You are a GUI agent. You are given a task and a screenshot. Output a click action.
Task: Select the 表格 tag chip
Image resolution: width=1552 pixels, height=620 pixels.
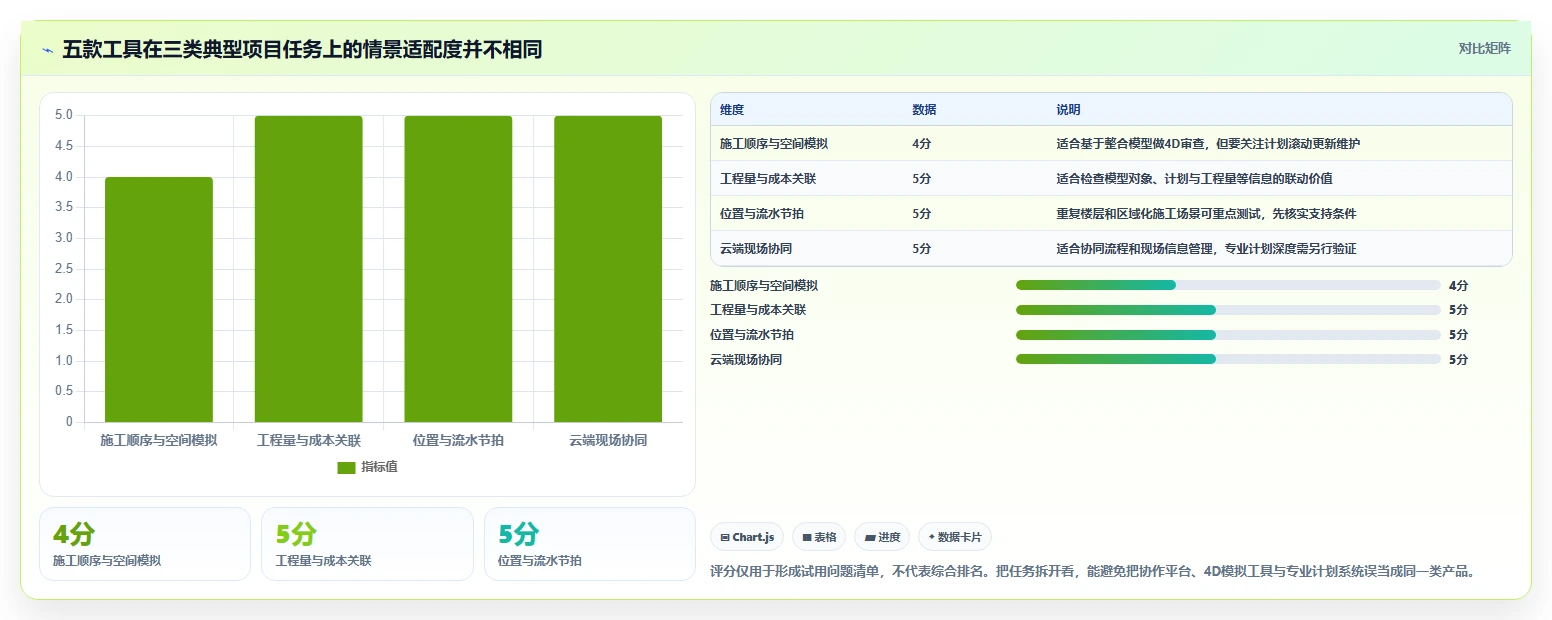pyautogui.click(x=819, y=537)
